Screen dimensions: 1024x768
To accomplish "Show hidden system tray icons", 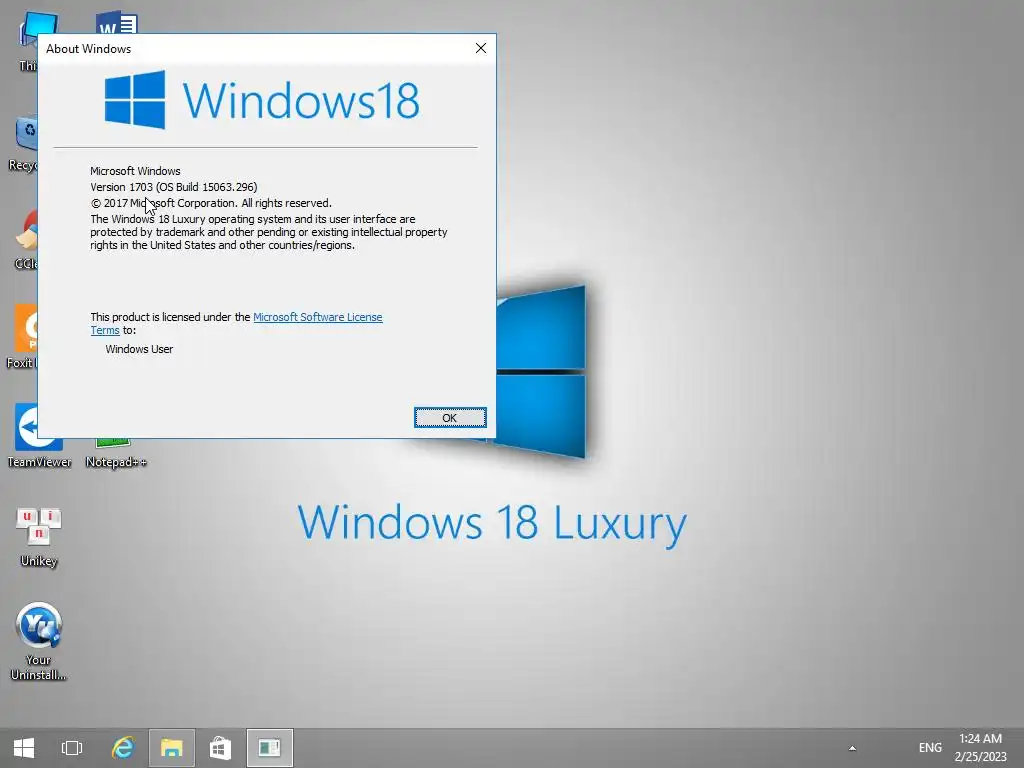I will [x=852, y=748].
